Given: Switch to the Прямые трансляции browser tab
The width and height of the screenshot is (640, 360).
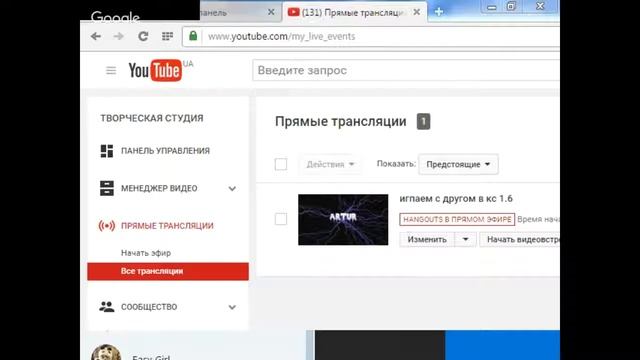Looking at the screenshot, I should point(354,12).
